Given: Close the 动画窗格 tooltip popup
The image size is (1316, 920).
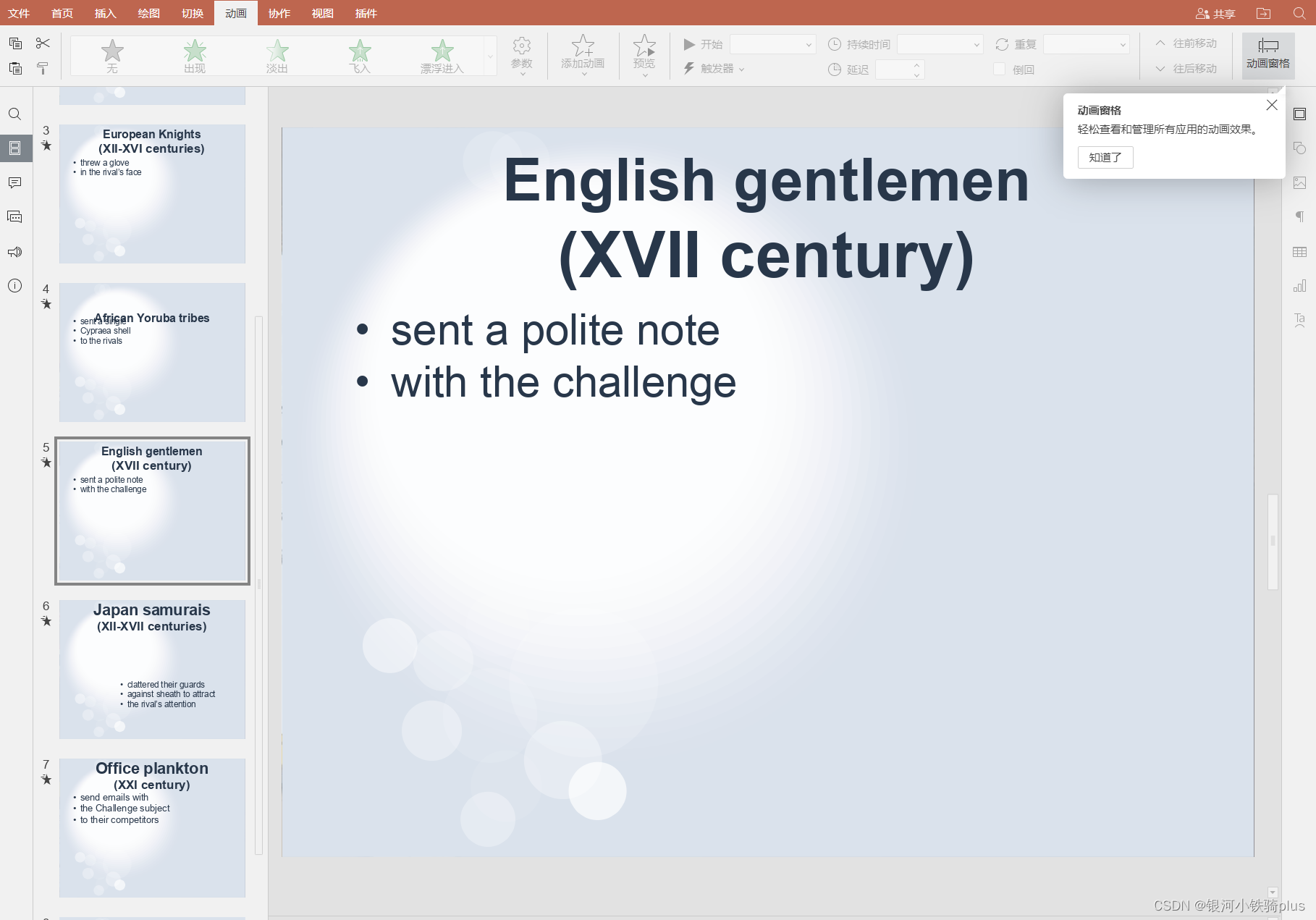Looking at the screenshot, I should click(x=1272, y=105).
